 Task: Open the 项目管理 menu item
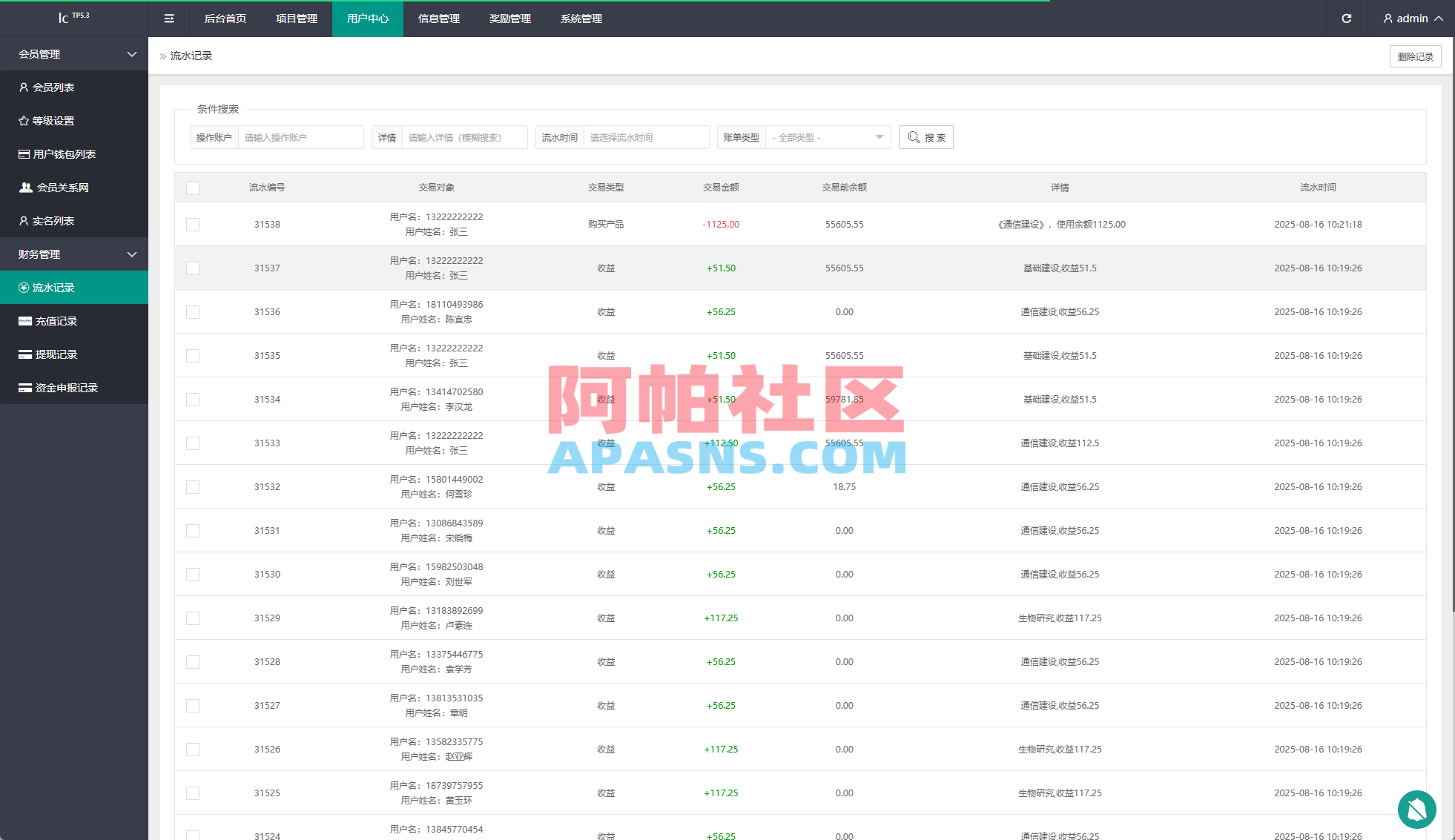pos(295,19)
